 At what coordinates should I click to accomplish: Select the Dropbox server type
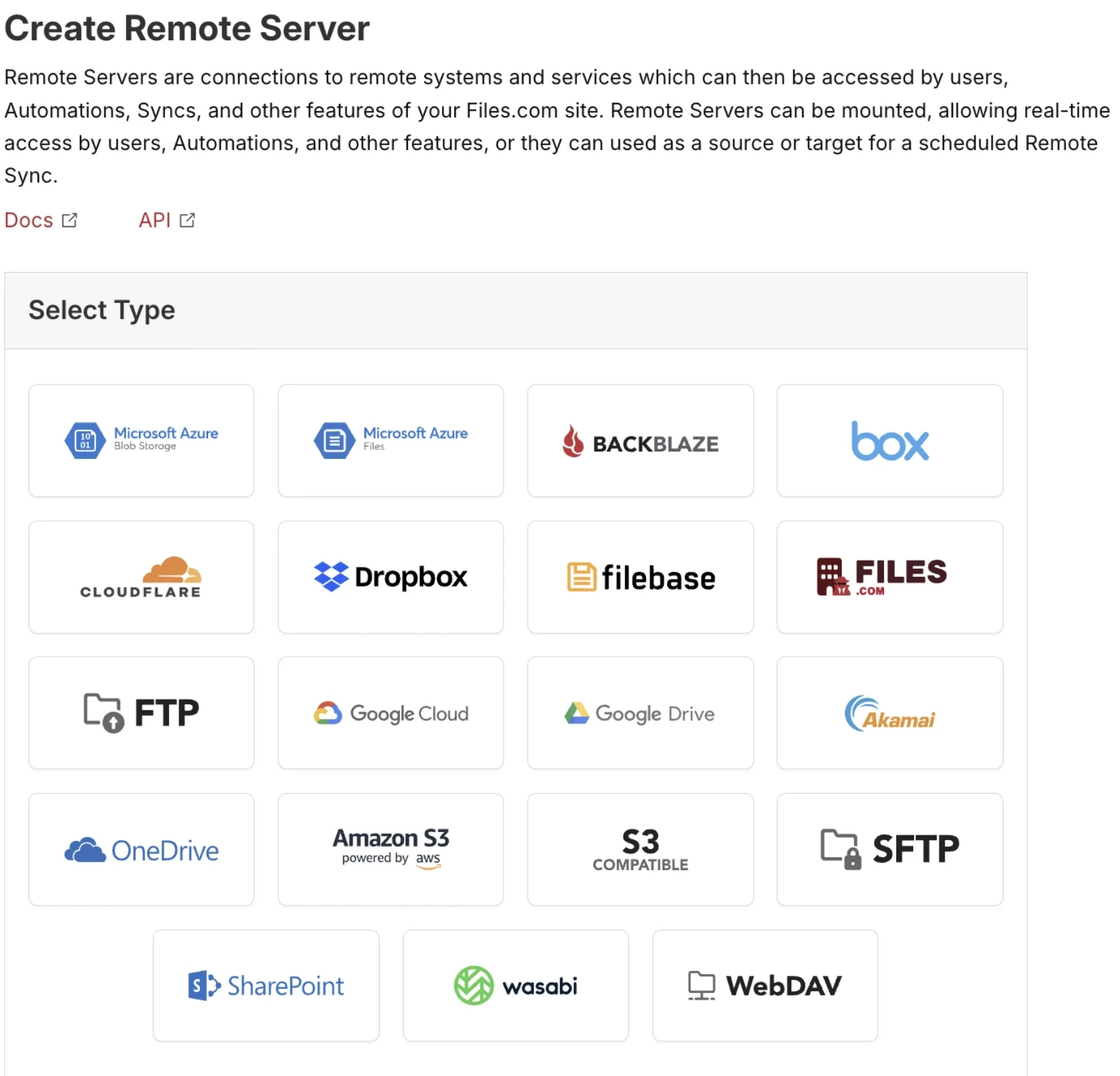click(x=391, y=577)
